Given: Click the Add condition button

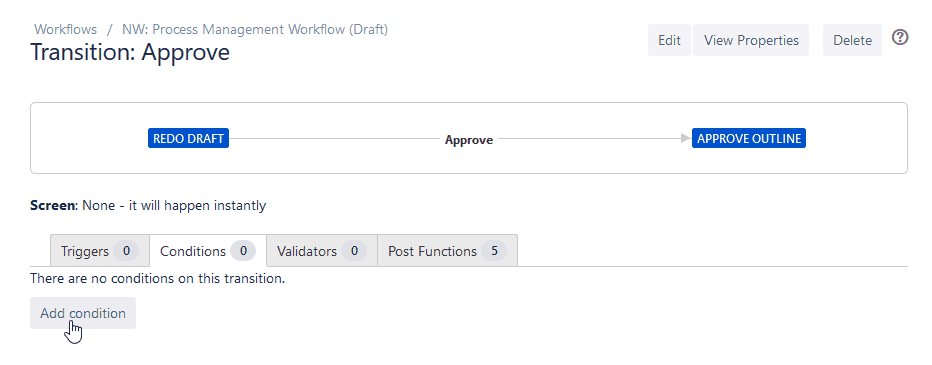Looking at the screenshot, I should tap(83, 313).
